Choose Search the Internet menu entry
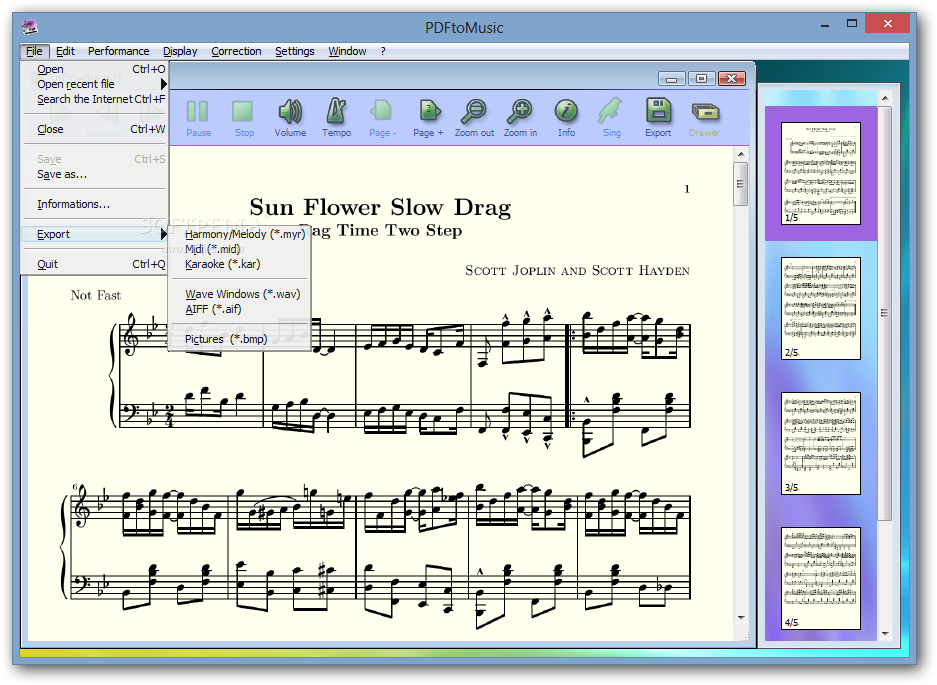This screenshot has height=685, width=937. coord(94,99)
